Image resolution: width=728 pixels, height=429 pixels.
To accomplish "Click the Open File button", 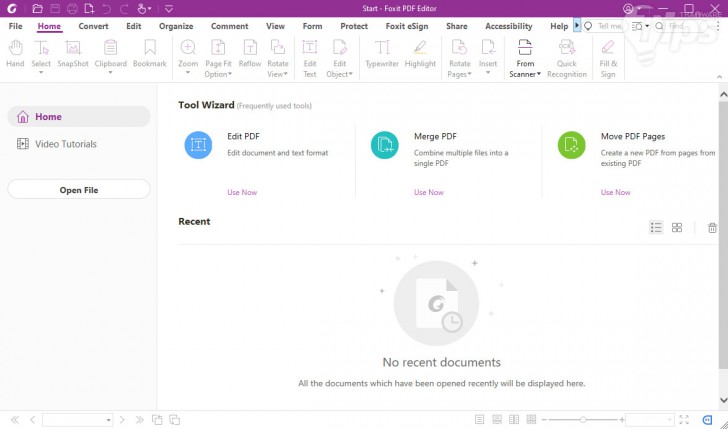I will (x=79, y=189).
